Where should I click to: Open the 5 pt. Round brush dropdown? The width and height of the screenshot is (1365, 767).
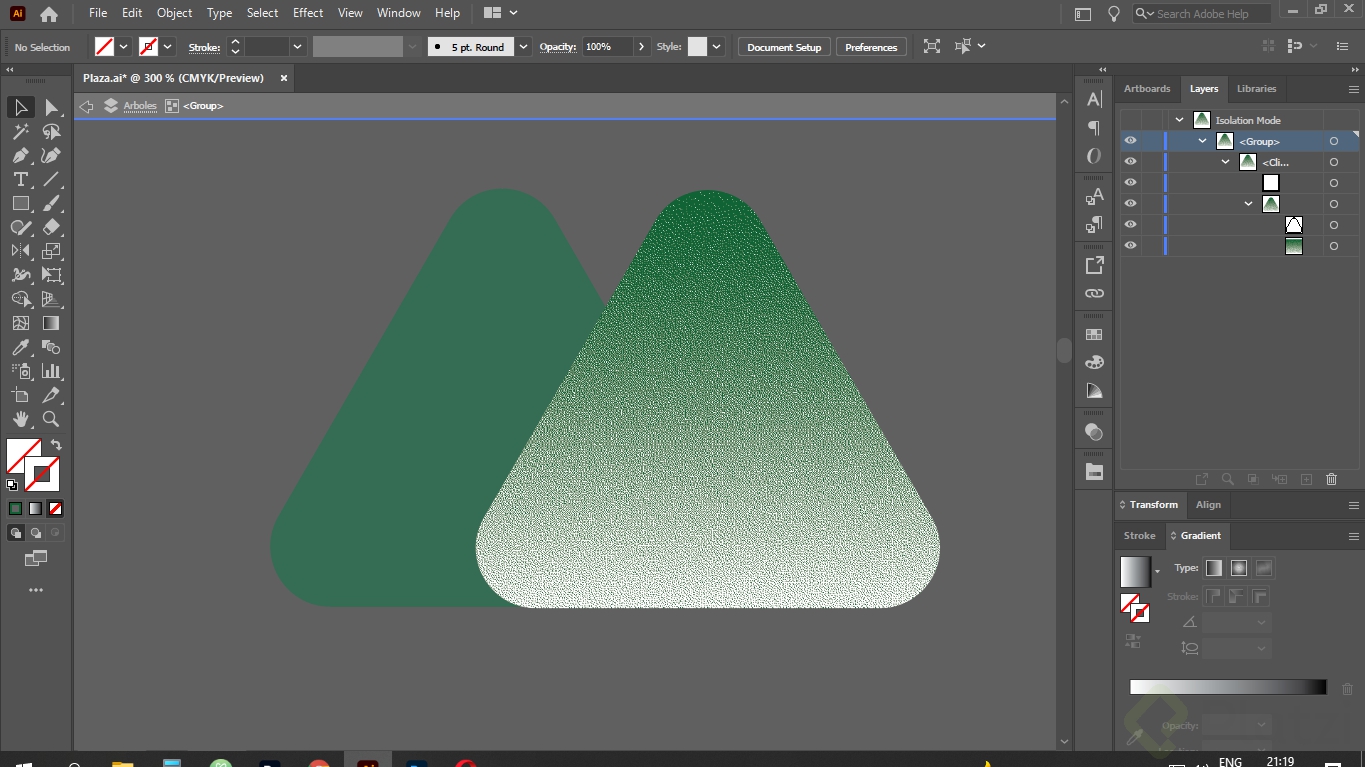(524, 47)
